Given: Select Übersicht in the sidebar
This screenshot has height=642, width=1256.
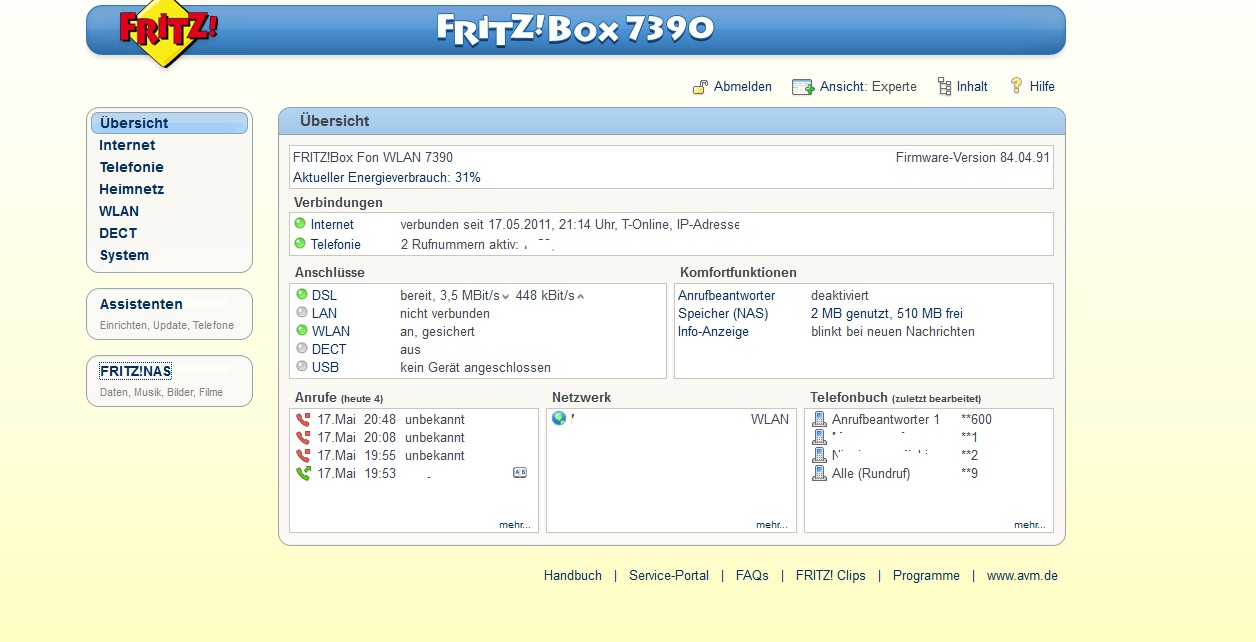Looking at the screenshot, I should click(169, 123).
